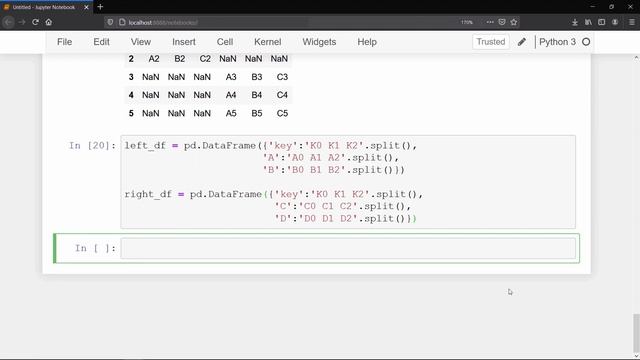Reload the current page
Viewport: 640px width, 360px height.
(x=36, y=22)
